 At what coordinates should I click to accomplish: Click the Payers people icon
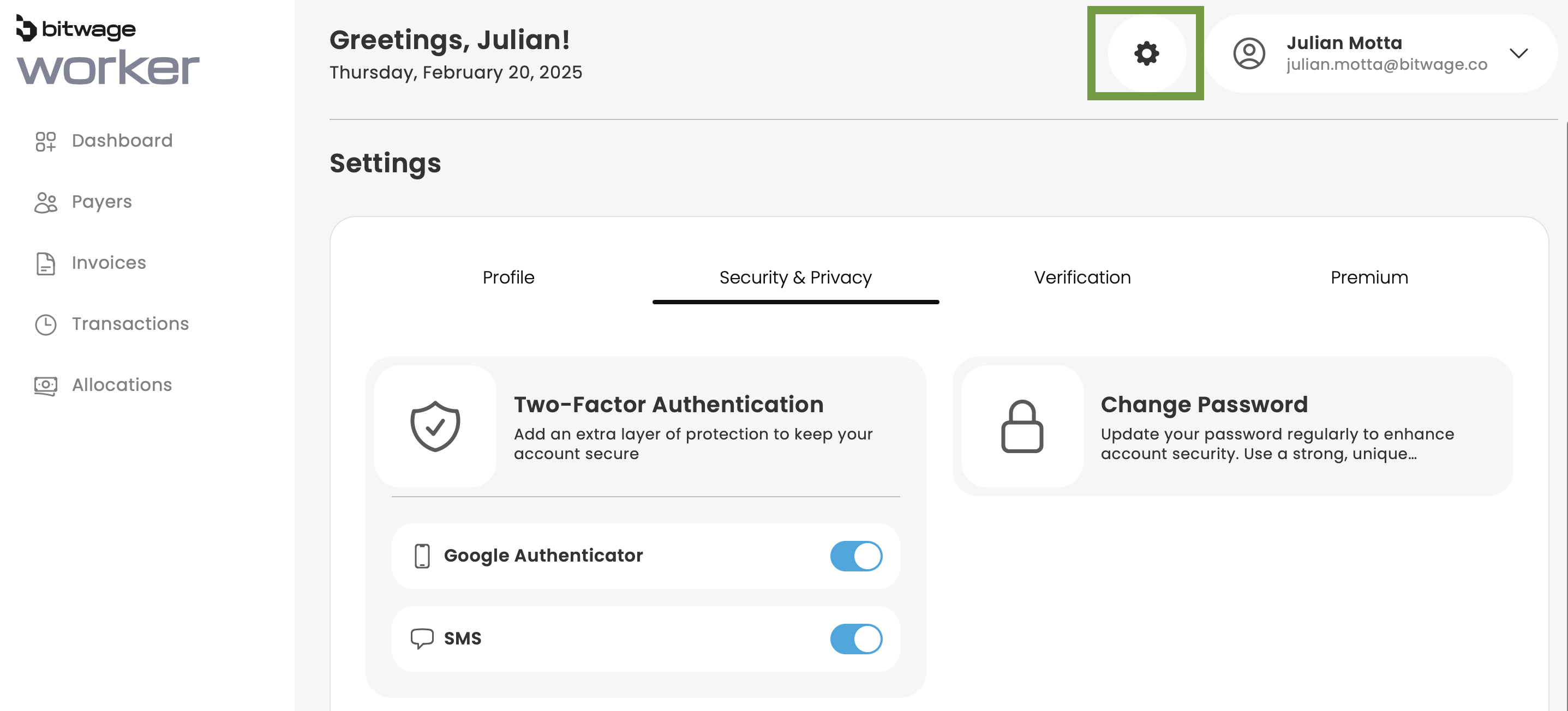click(x=46, y=202)
